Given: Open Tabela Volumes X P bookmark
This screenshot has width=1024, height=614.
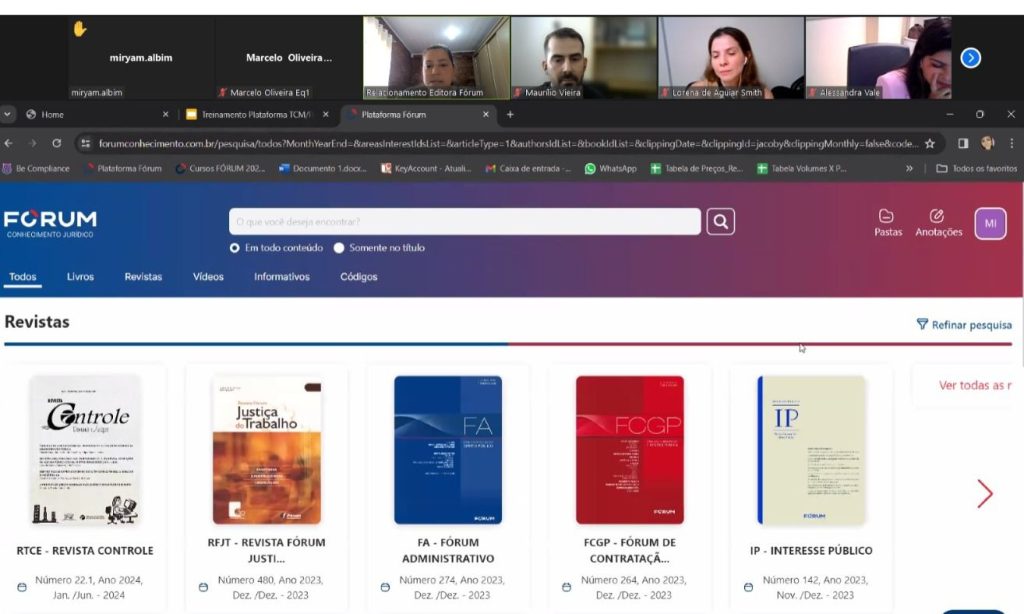Looking at the screenshot, I should [801, 169].
